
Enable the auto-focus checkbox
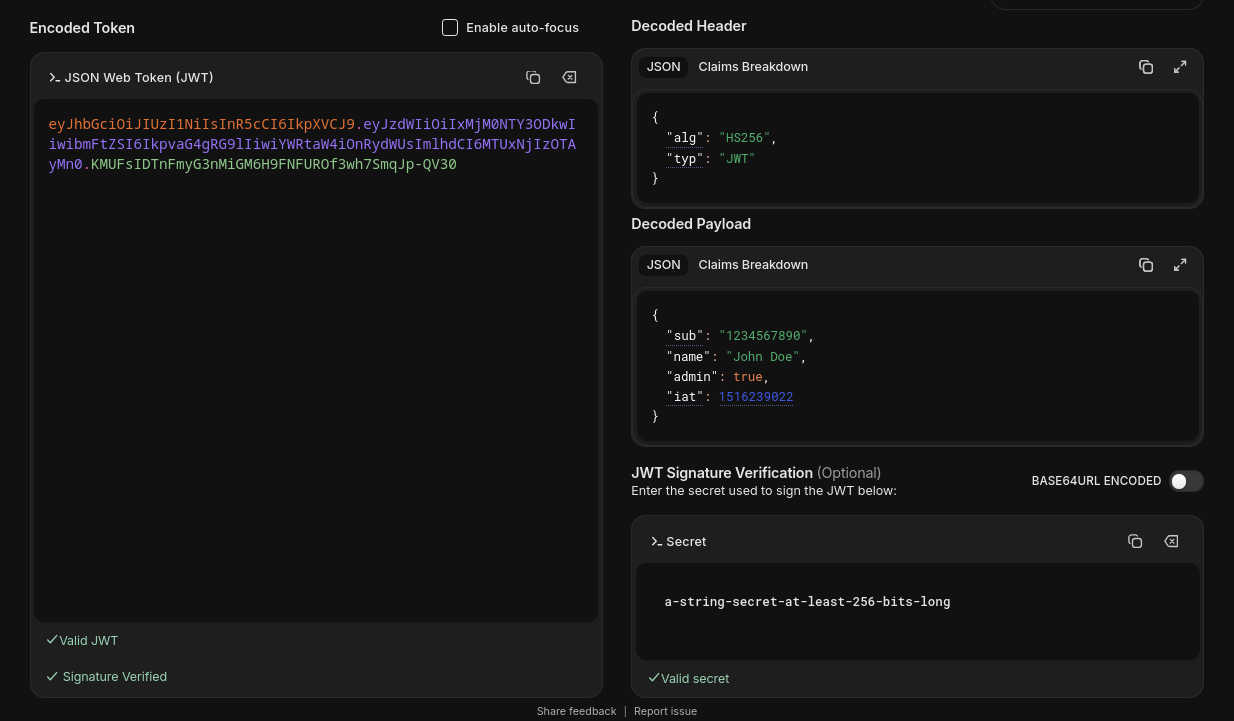click(450, 28)
